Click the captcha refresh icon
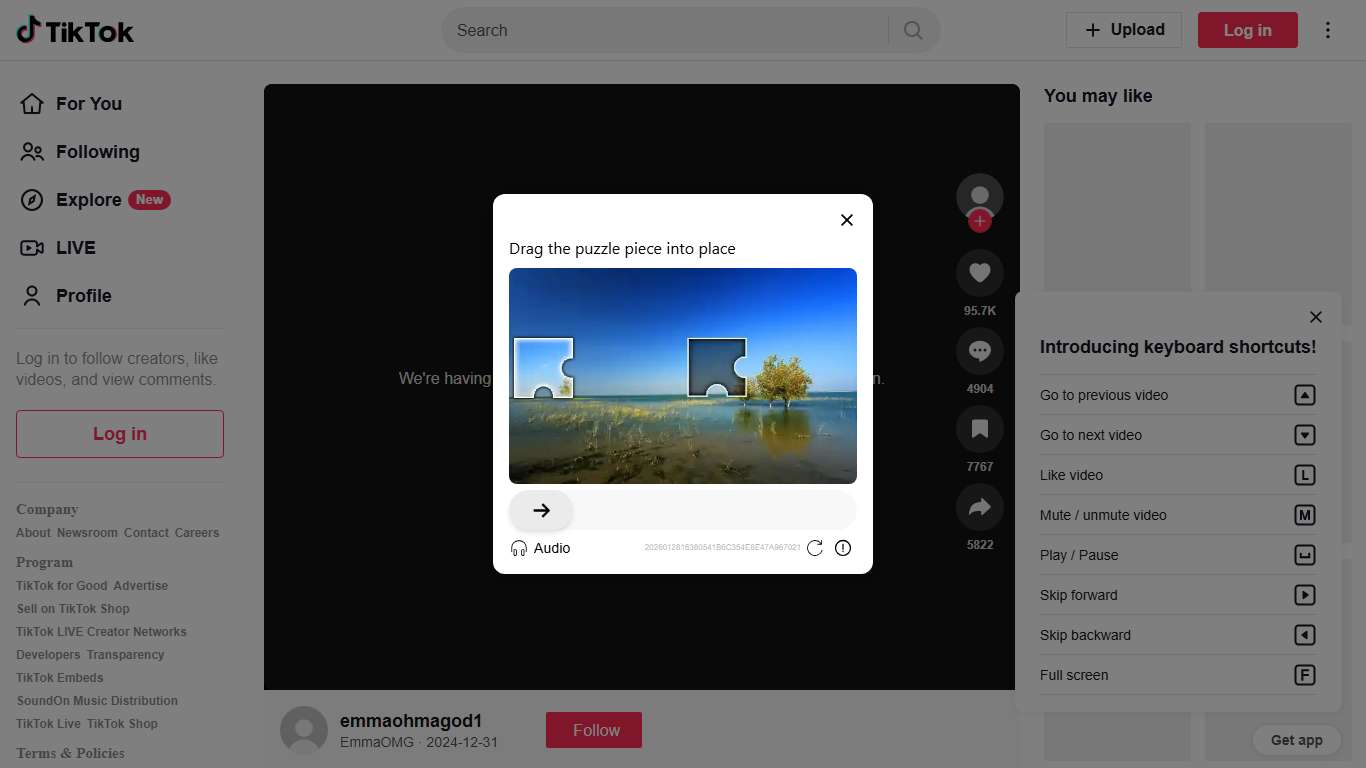 pos(815,548)
